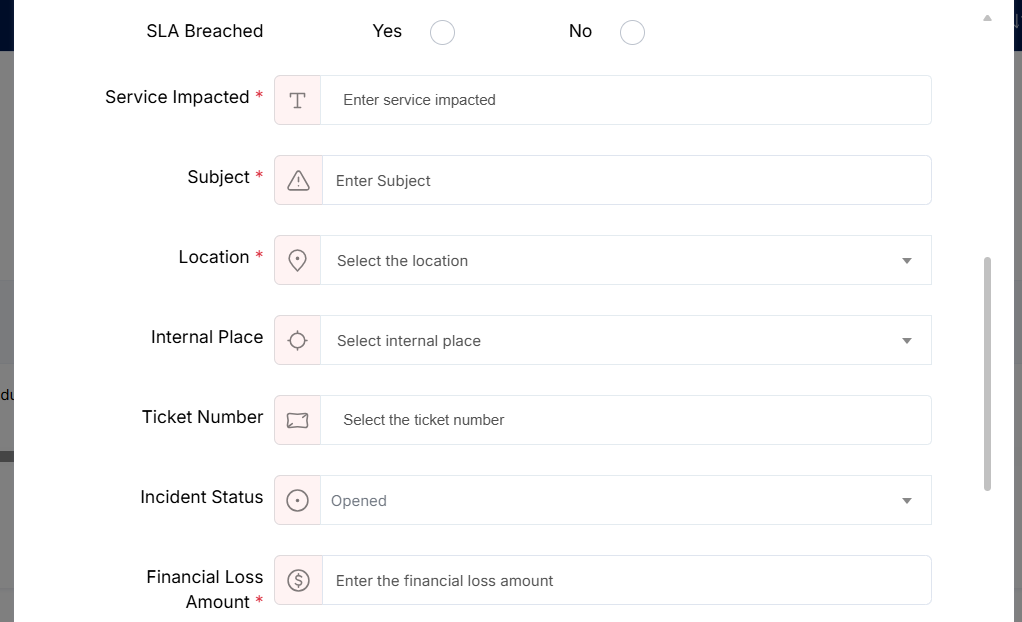Click the Incident Status dropdown arrow
The image size is (1022, 622).
coord(907,501)
